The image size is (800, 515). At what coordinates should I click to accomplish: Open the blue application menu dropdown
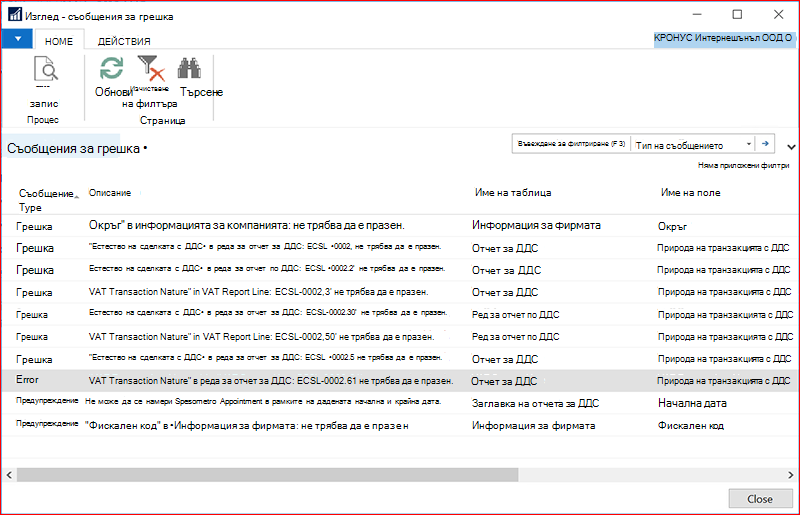17,39
